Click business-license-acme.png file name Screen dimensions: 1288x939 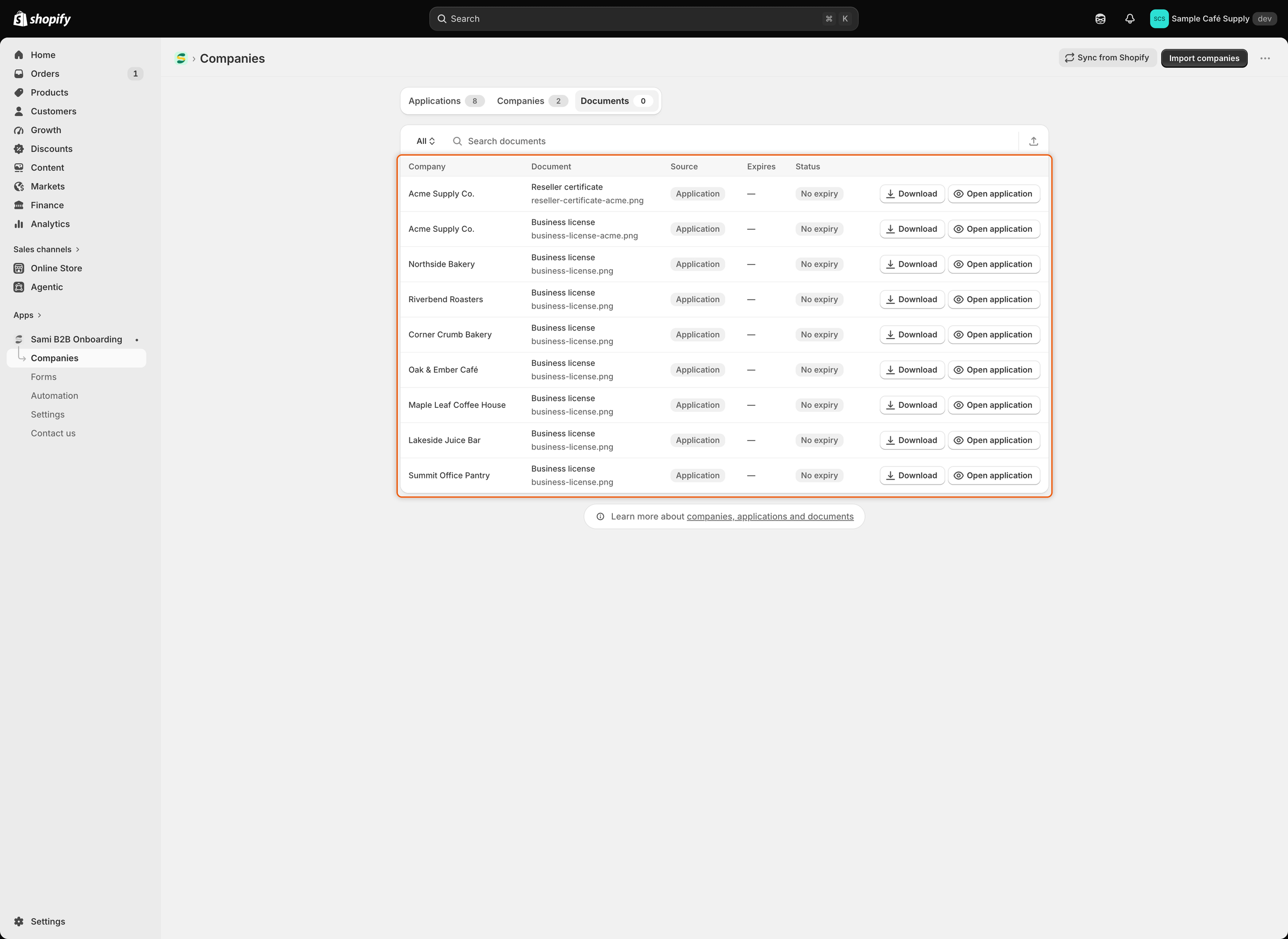584,236
